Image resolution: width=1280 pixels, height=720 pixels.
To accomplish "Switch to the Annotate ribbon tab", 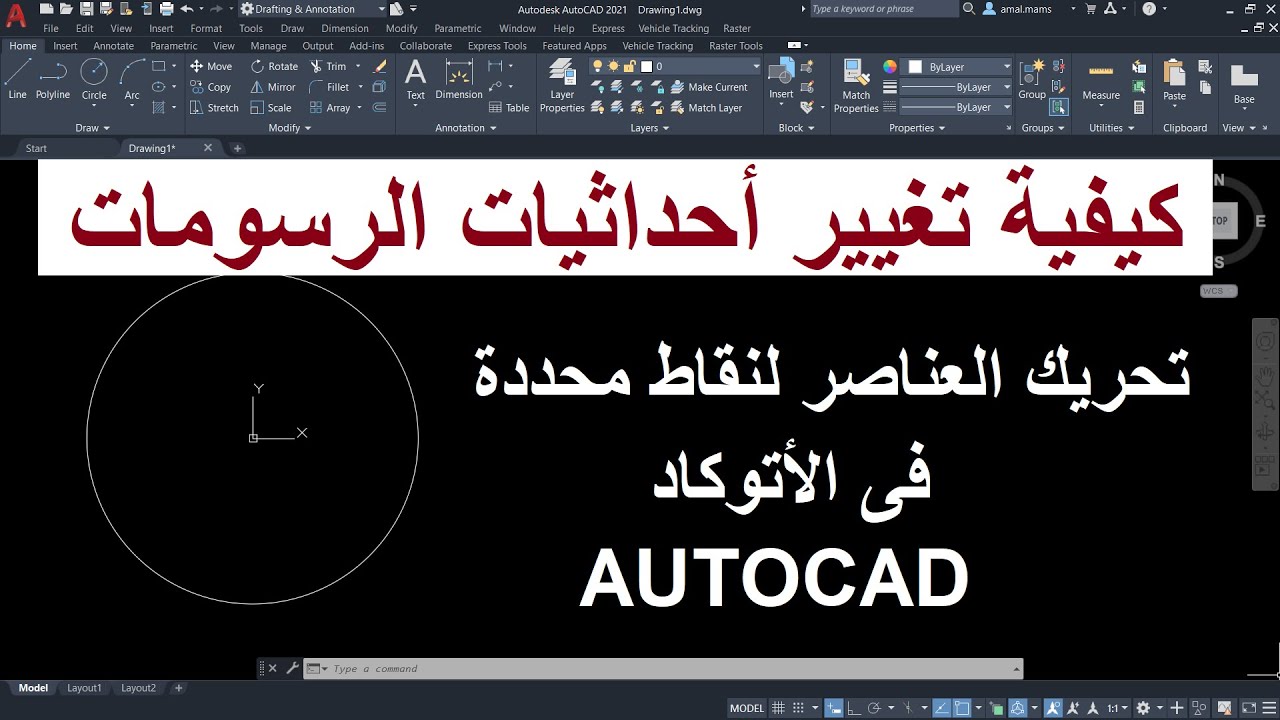I will pos(114,46).
